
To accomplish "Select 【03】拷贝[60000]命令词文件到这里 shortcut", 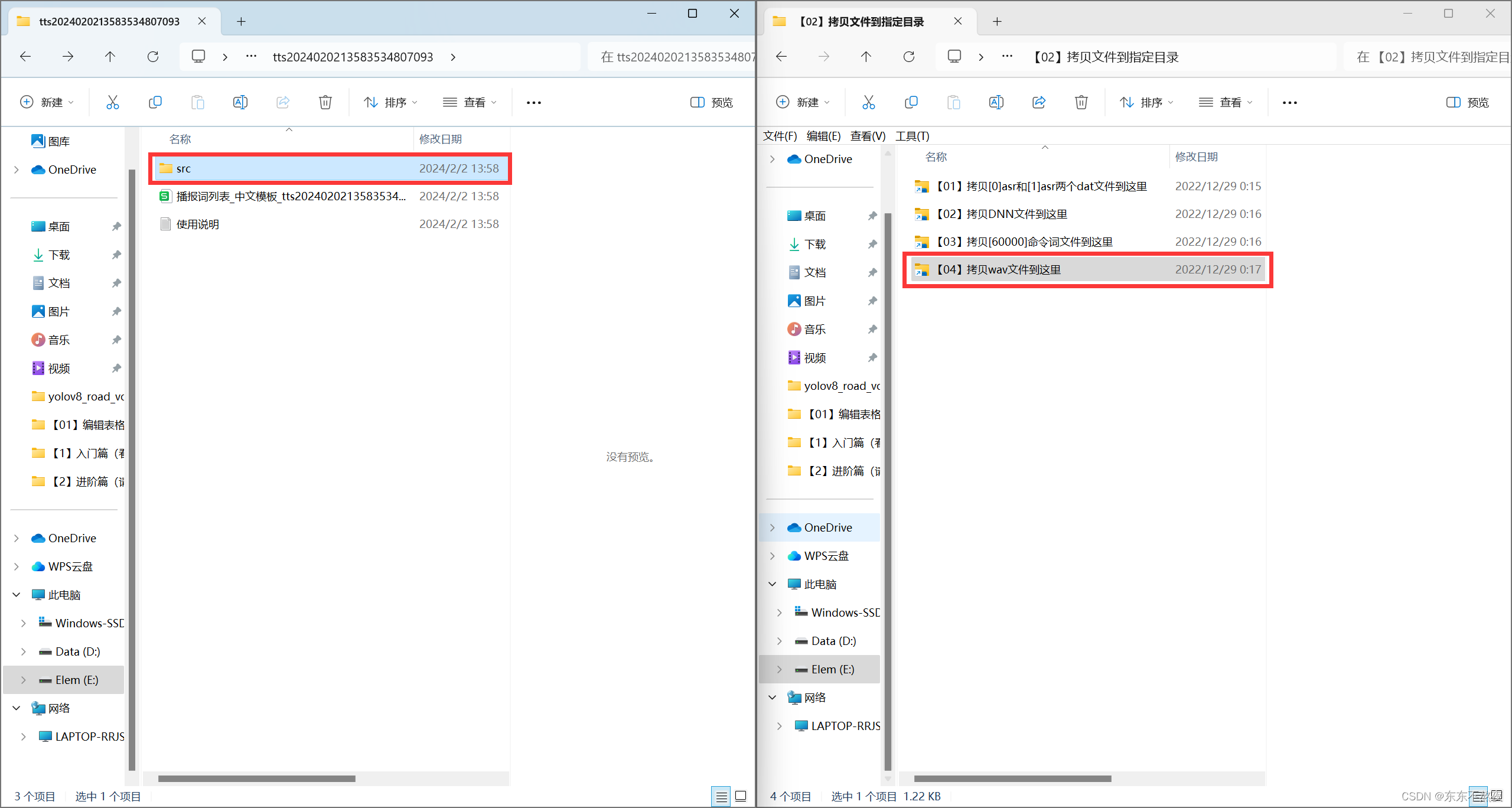I will click(1087, 242).
